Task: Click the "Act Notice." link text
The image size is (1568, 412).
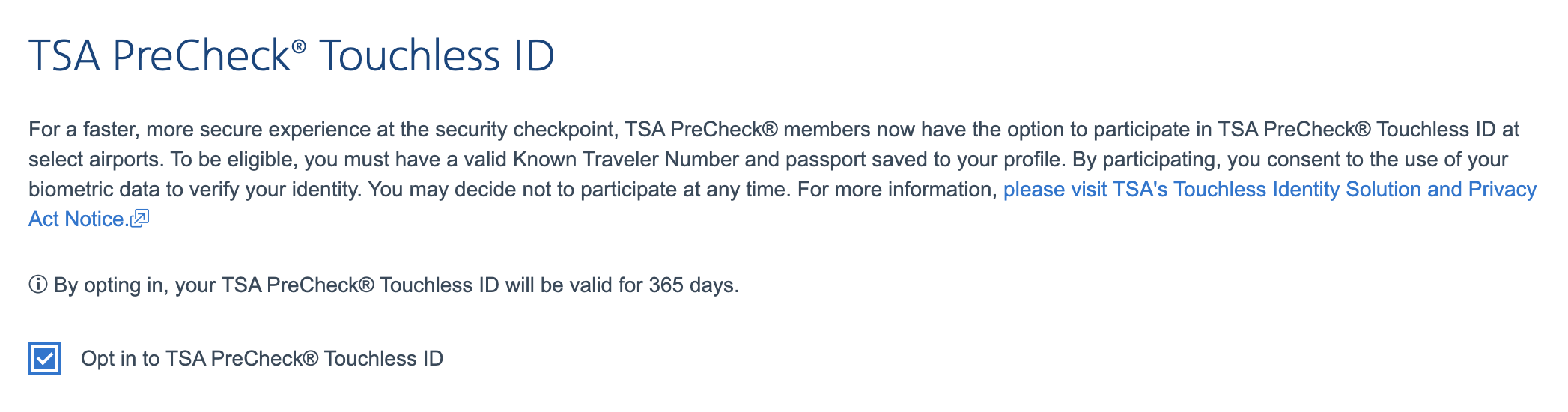Action: [x=78, y=219]
